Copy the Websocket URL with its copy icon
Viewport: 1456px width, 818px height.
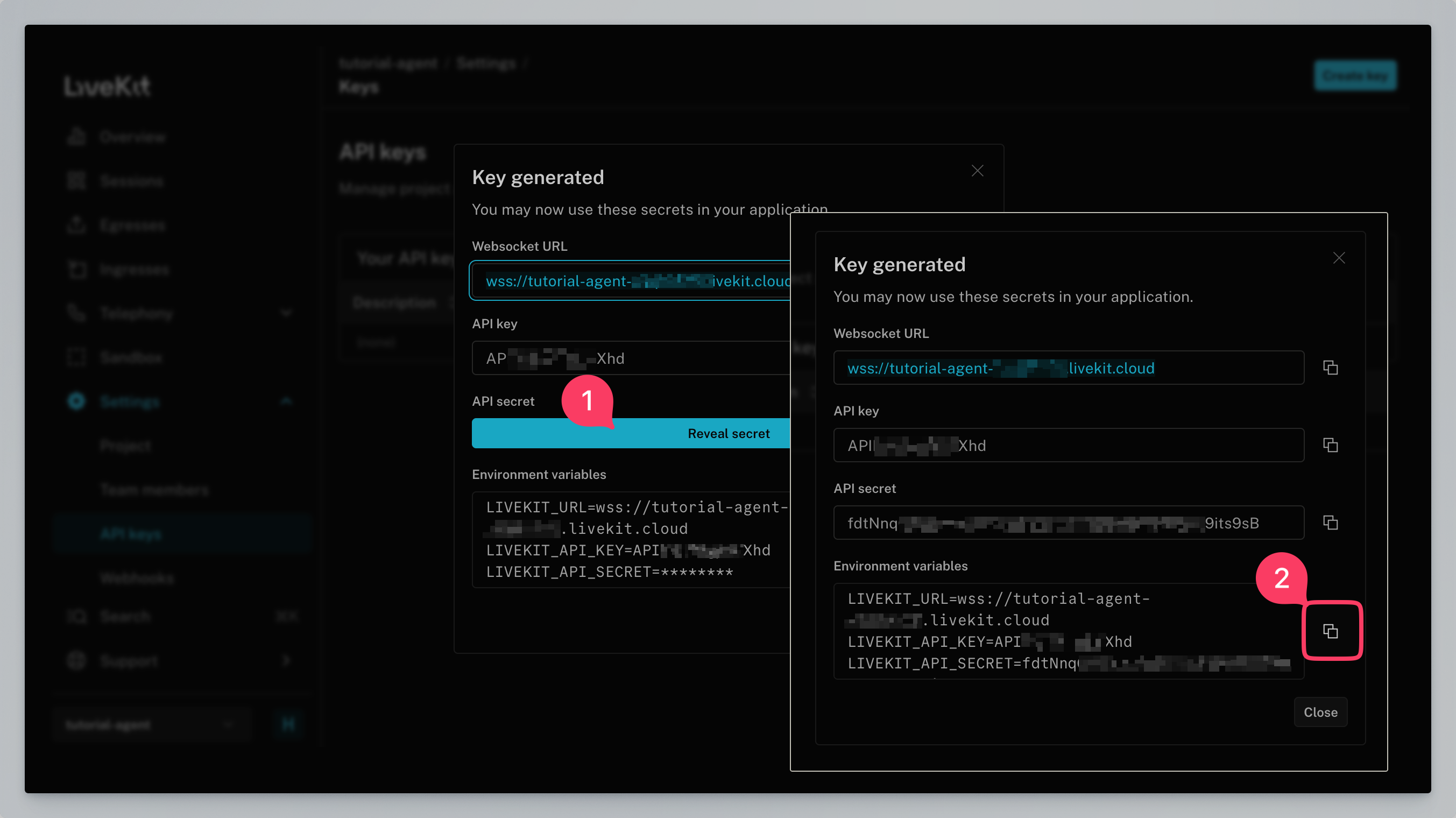(1330, 368)
